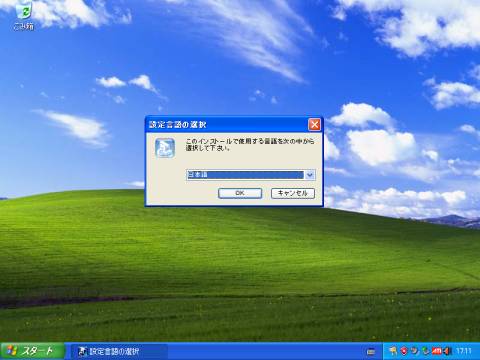Viewport: 480px width, 360px height.
Task: Expand the language dropdown arrow
Action: pyautogui.click(x=310, y=175)
